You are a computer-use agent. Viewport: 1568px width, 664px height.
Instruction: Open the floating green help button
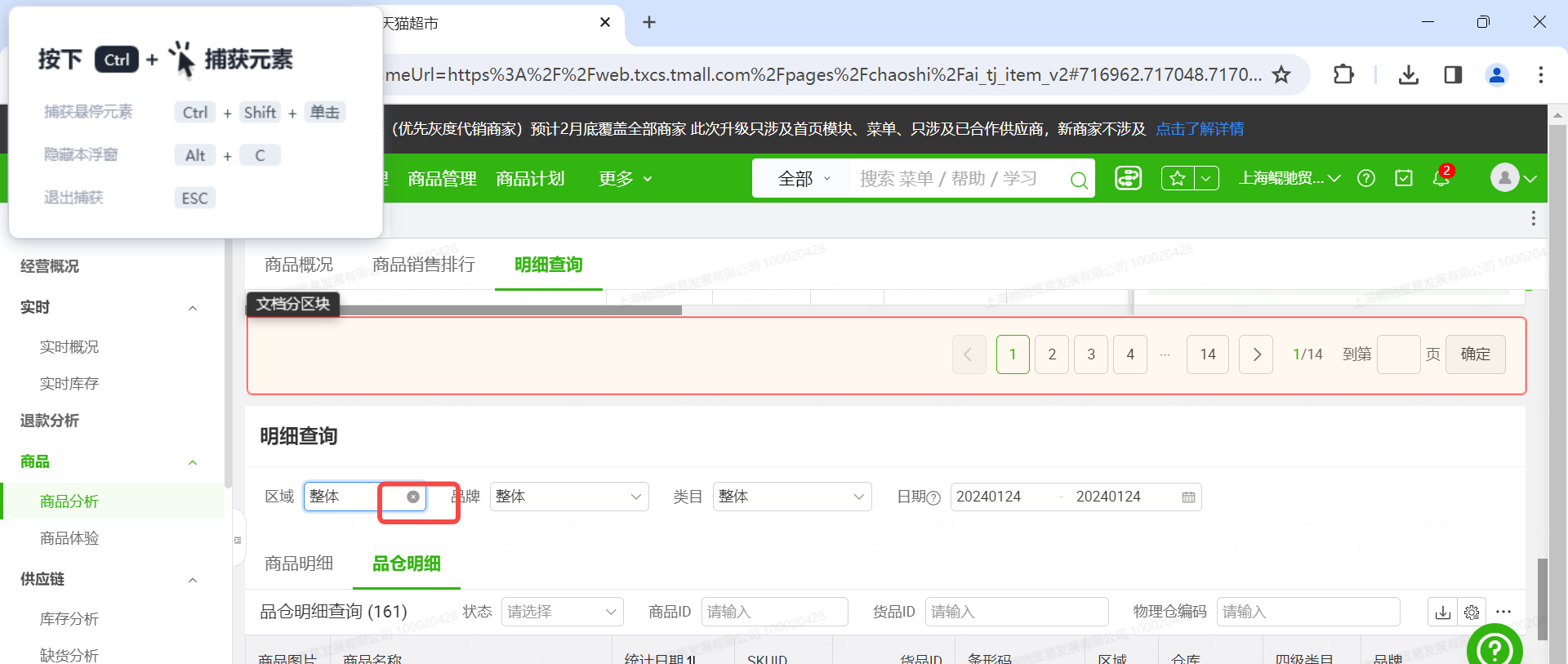pos(1494,649)
